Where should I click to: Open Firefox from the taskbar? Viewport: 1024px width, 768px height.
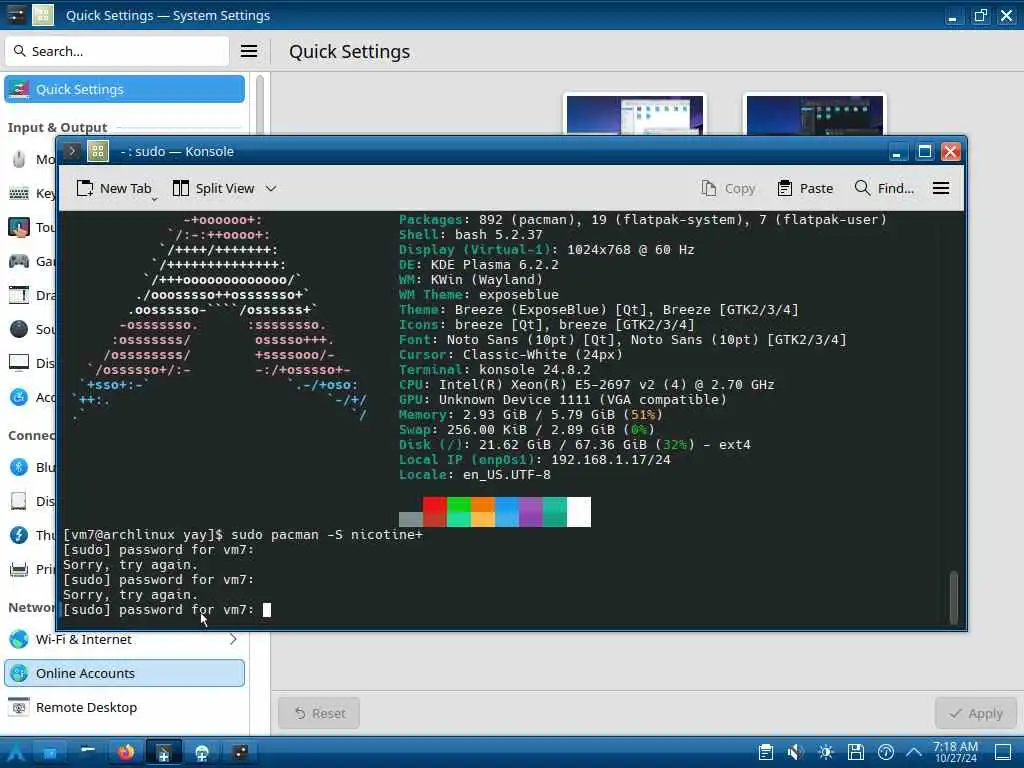125,752
